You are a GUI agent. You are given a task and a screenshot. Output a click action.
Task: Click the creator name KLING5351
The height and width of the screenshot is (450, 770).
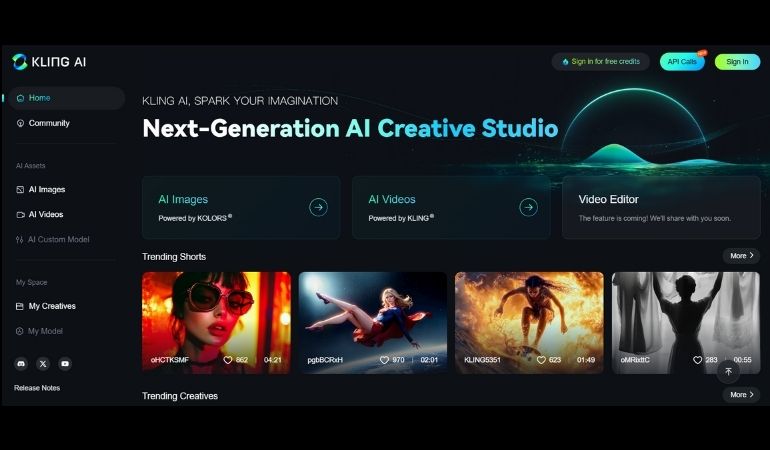(x=482, y=360)
